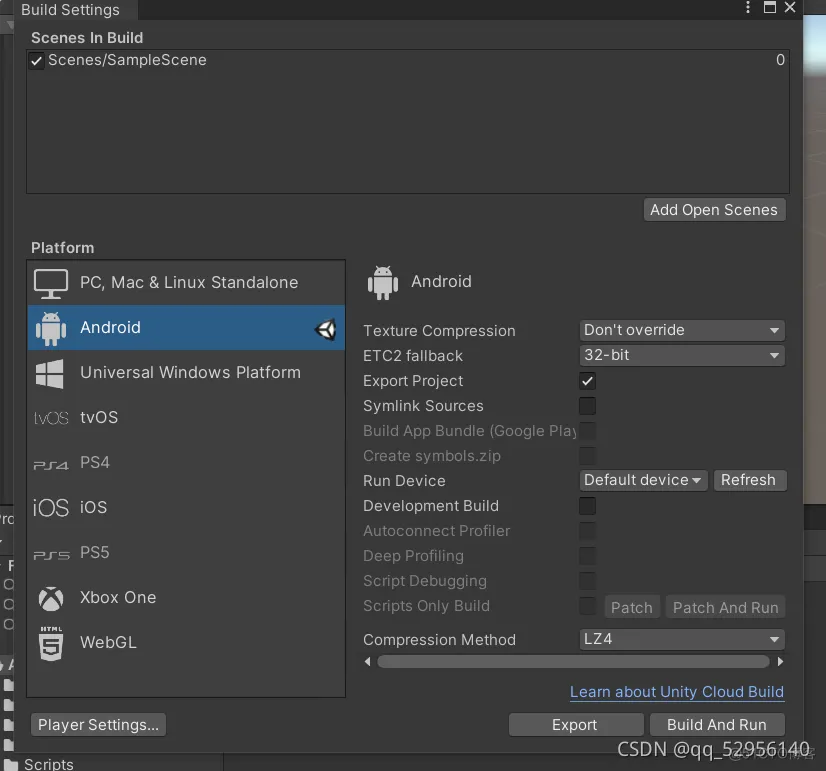Click the PS5 logo icon
Screen dimensions: 826x771
click(51, 555)
